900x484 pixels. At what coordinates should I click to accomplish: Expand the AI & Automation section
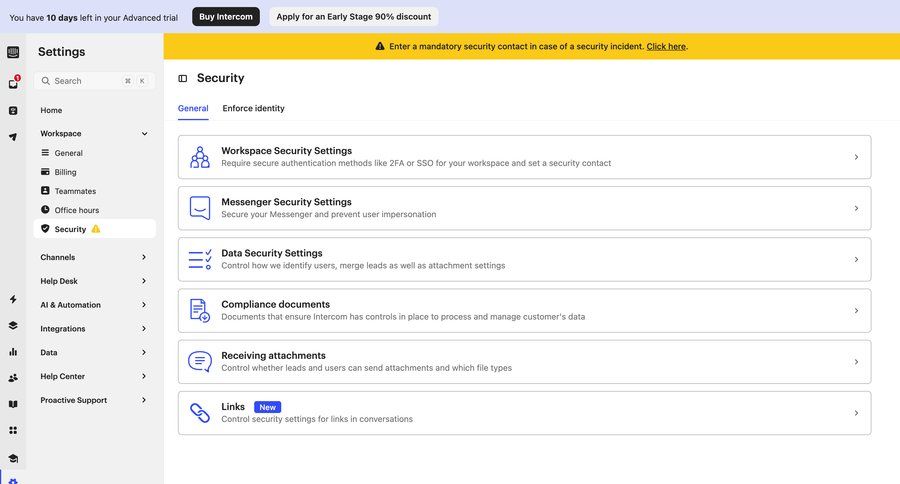pyautogui.click(x=144, y=305)
